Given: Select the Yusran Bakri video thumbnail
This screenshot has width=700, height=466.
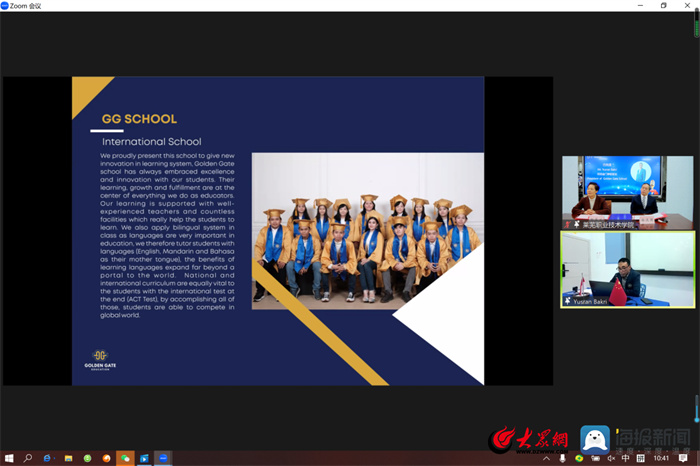Looking at the screenshot, I should pos(626,269).
